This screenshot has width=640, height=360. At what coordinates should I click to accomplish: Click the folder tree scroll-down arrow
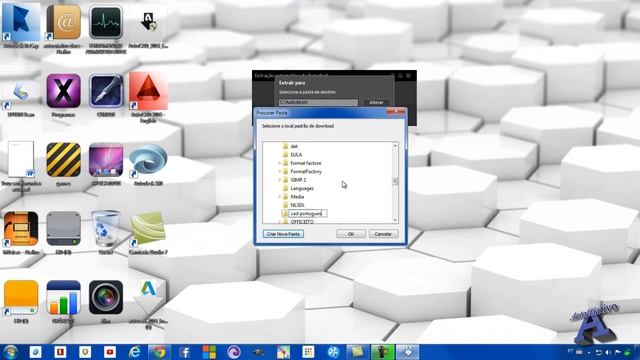coord(395,220)
